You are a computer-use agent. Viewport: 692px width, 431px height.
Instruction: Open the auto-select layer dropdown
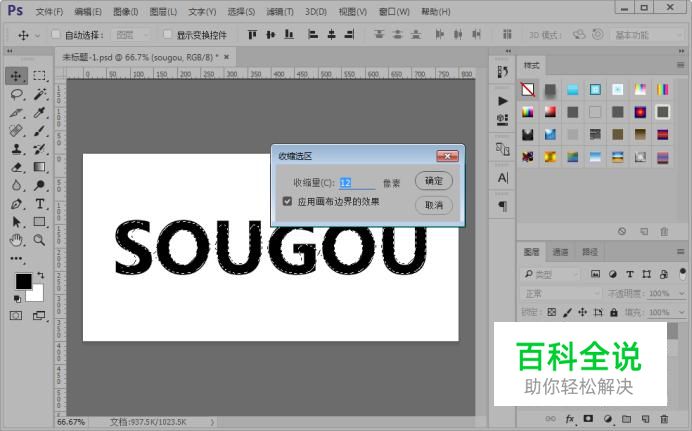(x=131, y=35)
